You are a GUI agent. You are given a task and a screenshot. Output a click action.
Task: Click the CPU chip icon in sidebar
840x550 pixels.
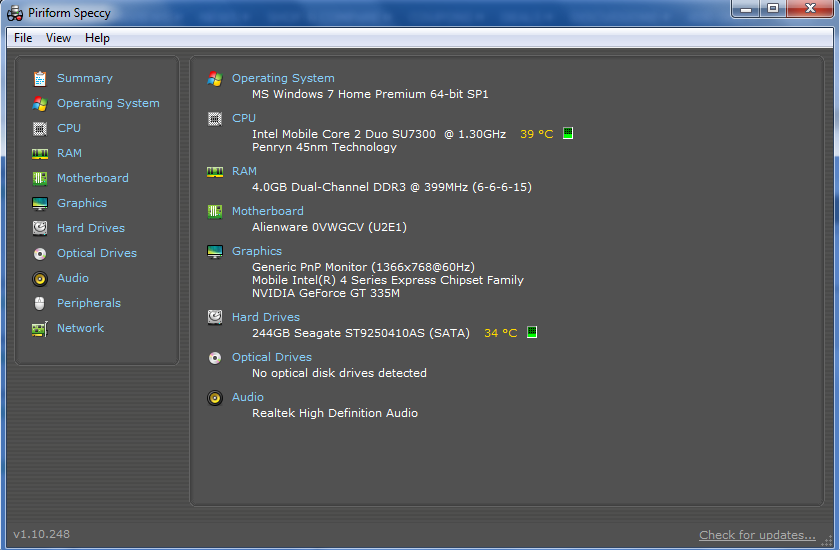[x=40, y=129]
